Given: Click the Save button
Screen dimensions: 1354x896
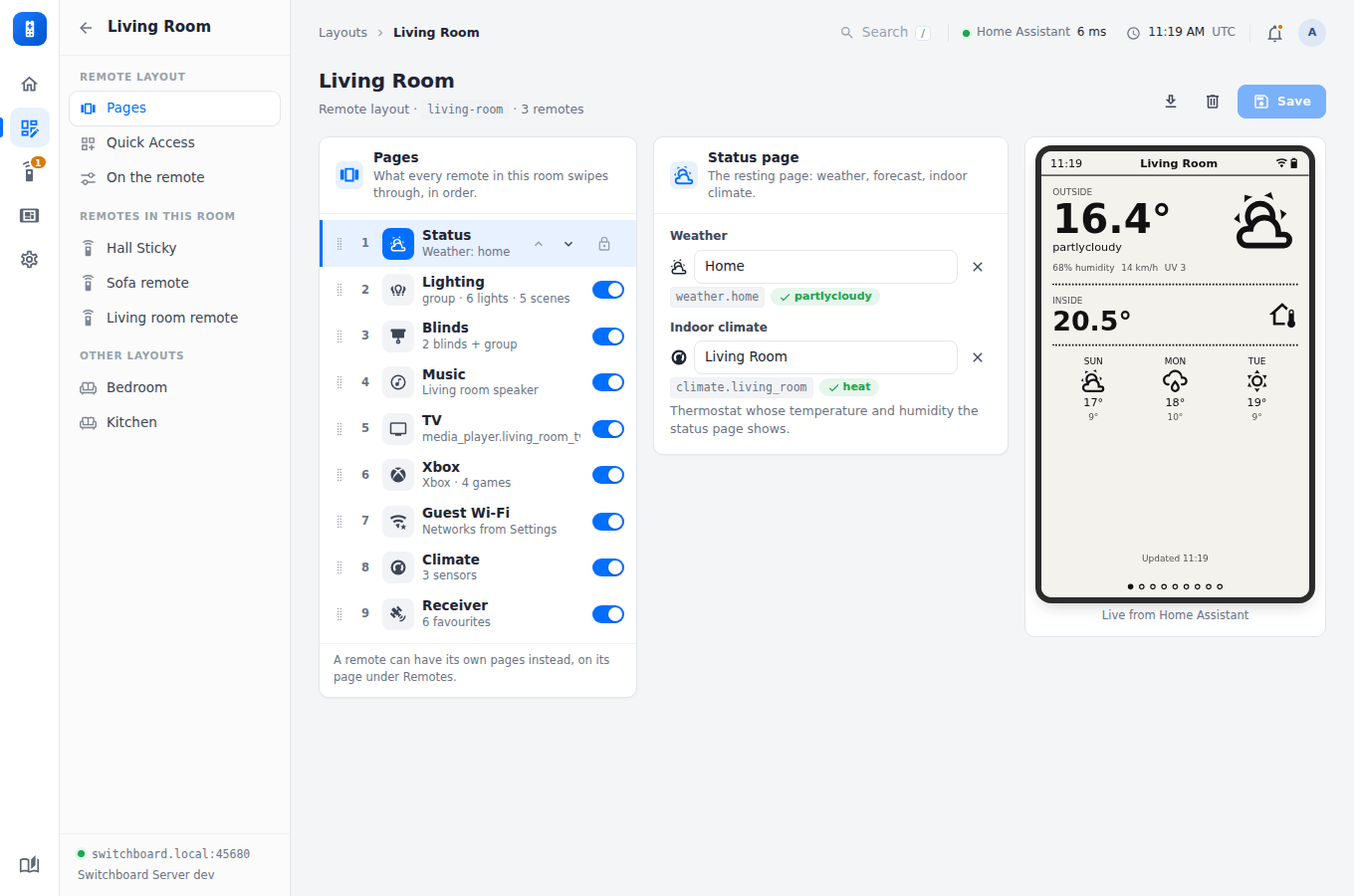Looking at the screenshot, I should tap(1281, 102).
